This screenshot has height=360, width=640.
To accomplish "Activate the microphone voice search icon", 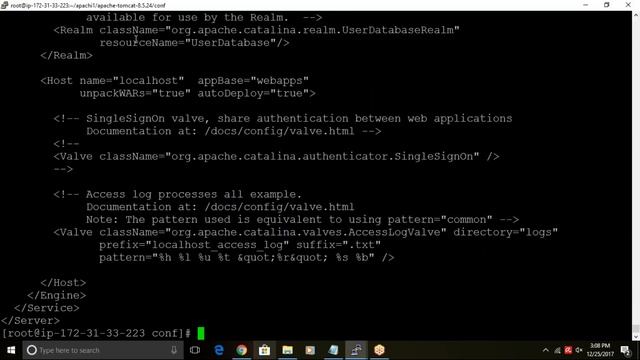I will [x=174, y=350].
